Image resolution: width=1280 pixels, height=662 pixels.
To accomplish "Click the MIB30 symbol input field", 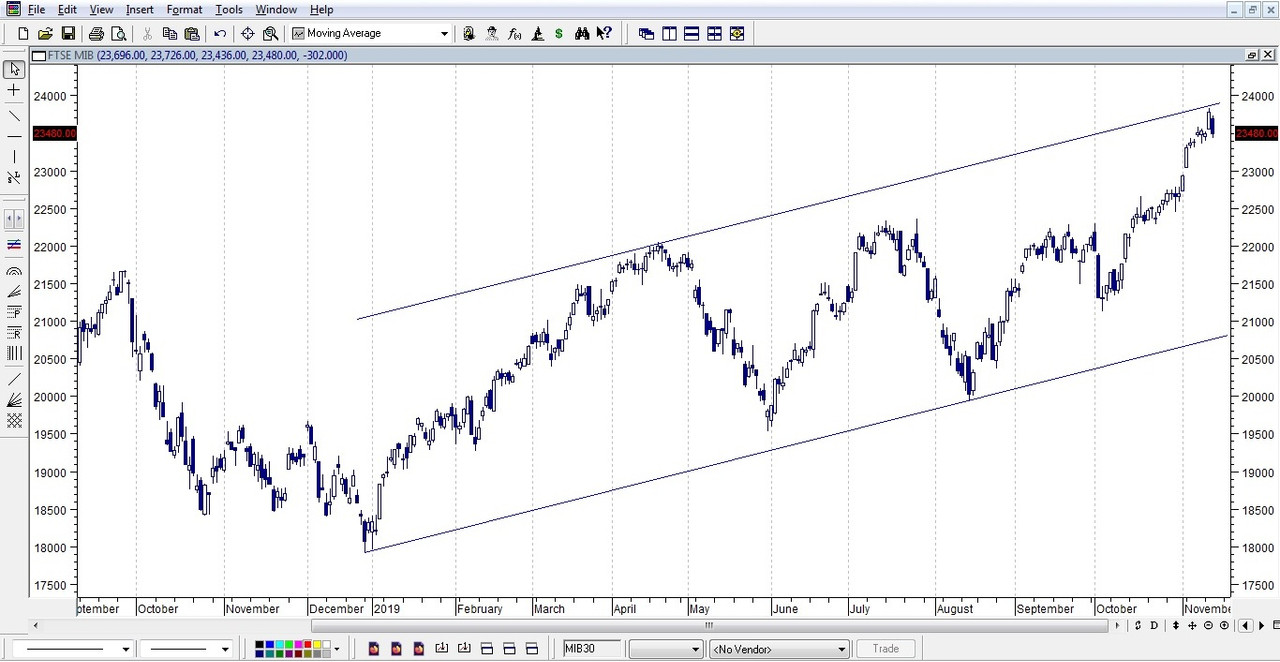I will point(592,649).
